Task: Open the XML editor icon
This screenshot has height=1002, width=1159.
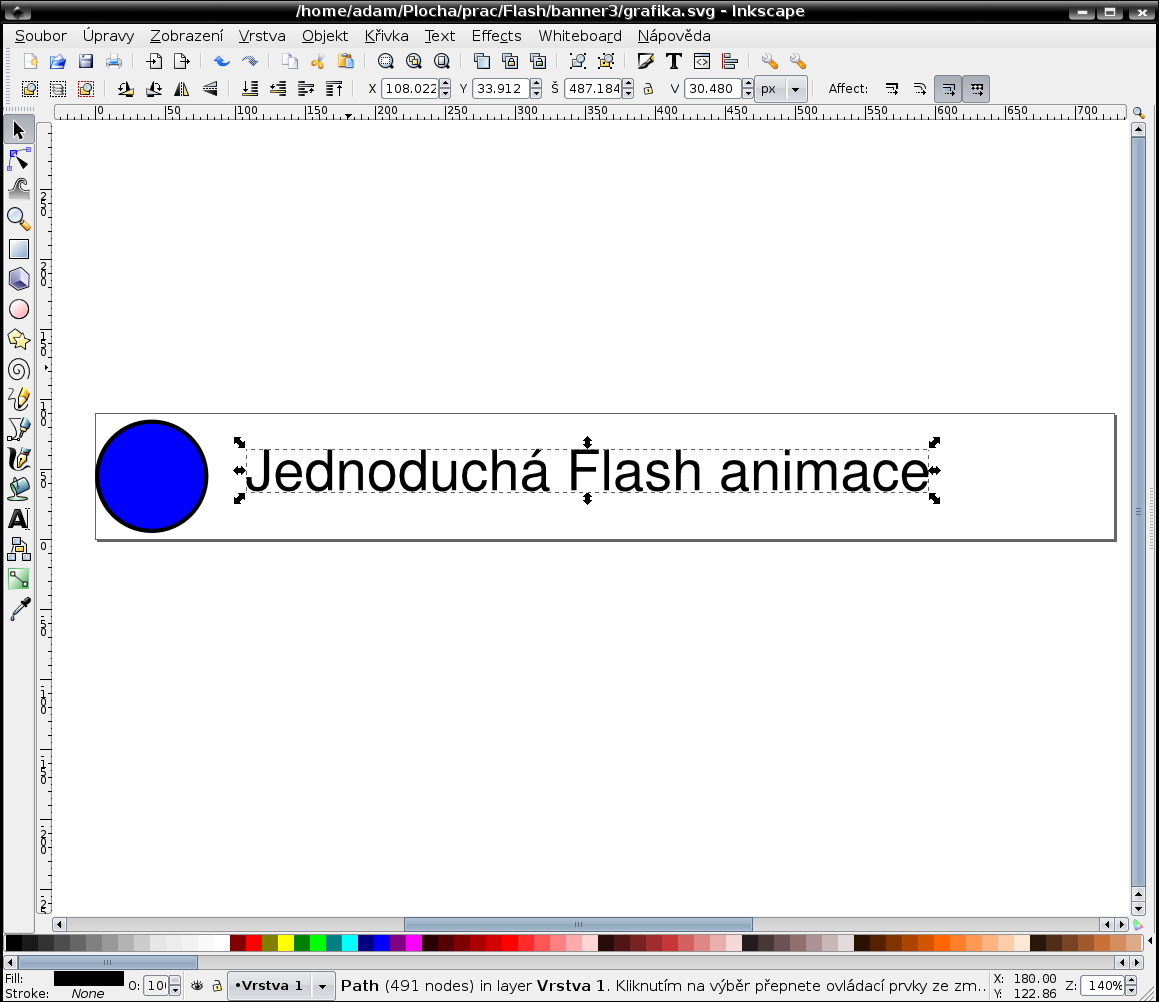Action: (x=701, y=61)
